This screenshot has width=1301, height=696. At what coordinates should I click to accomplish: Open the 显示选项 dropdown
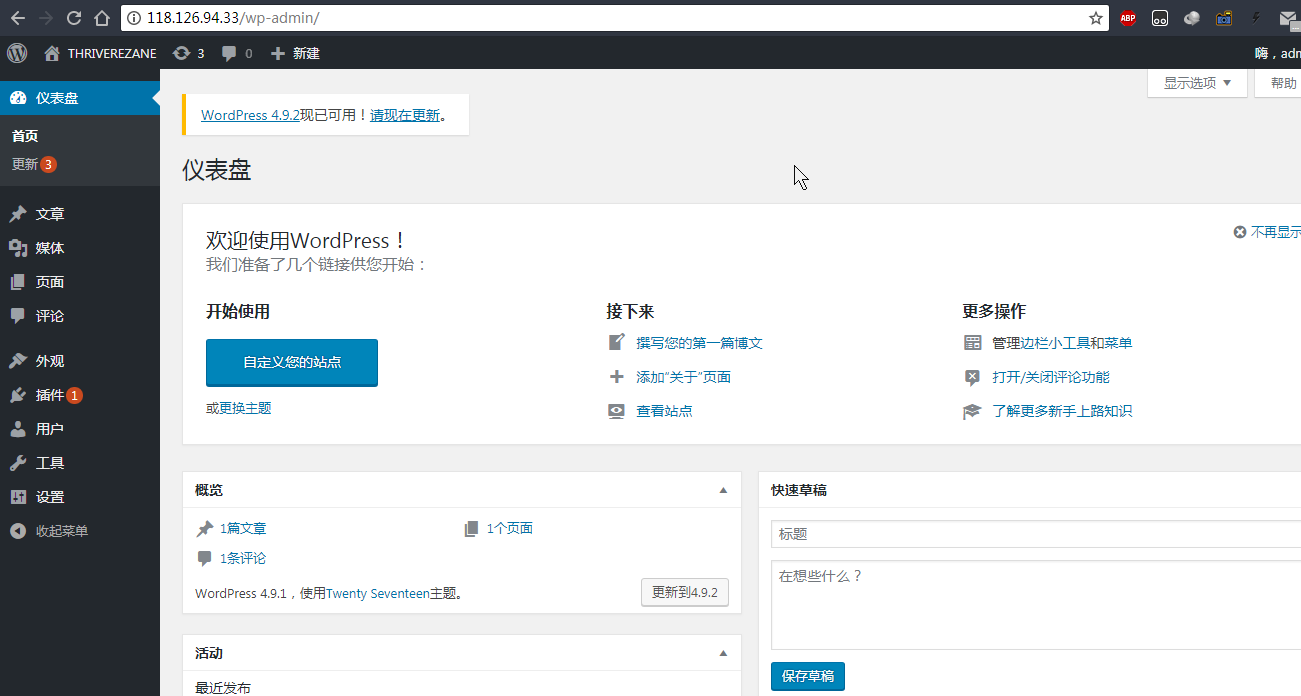click(x=1196, y=84)
